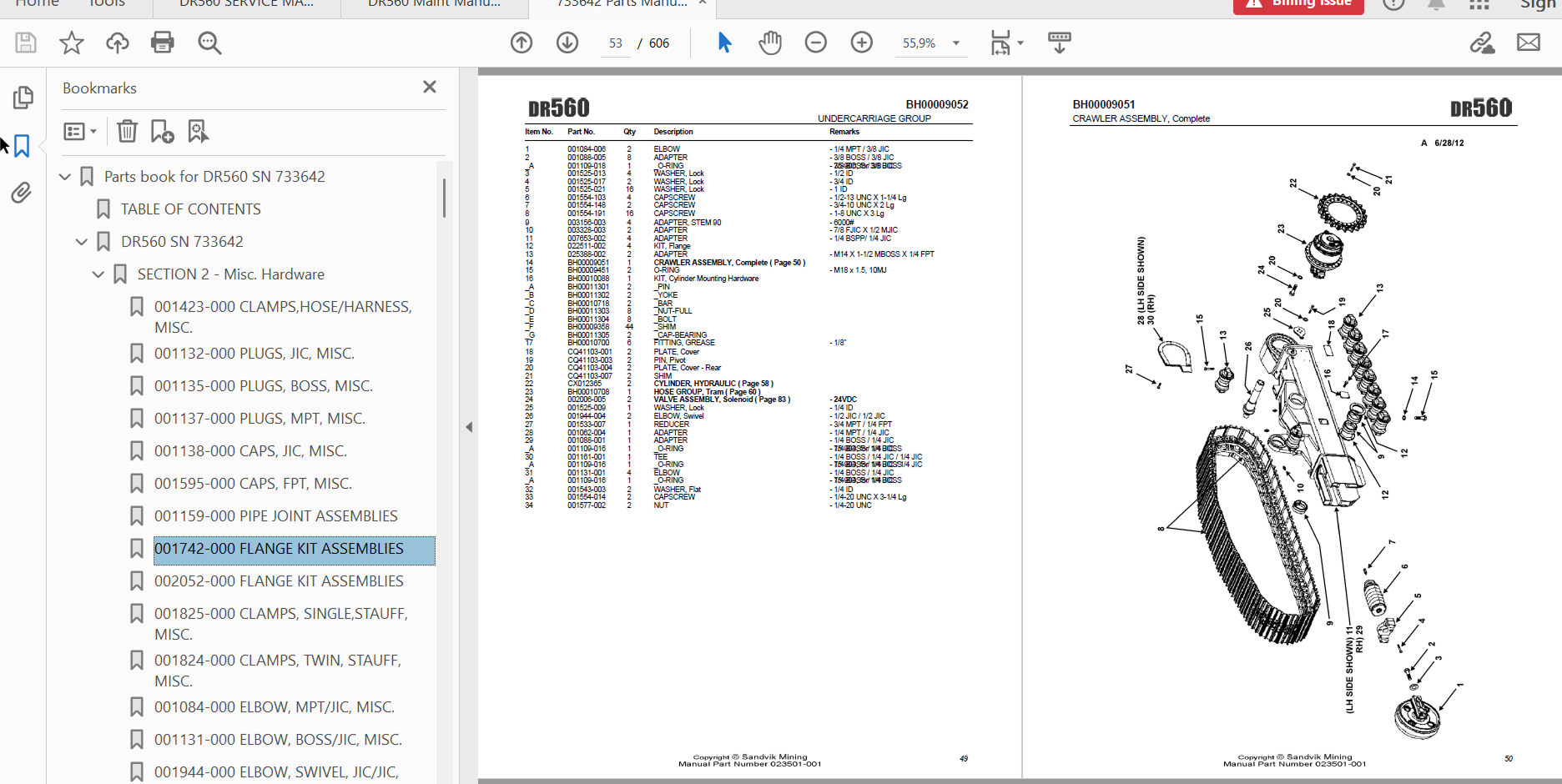The height and width of the screenshot is (784, 1562).
Task: Select the Hand pan tool
Action: 769,43
